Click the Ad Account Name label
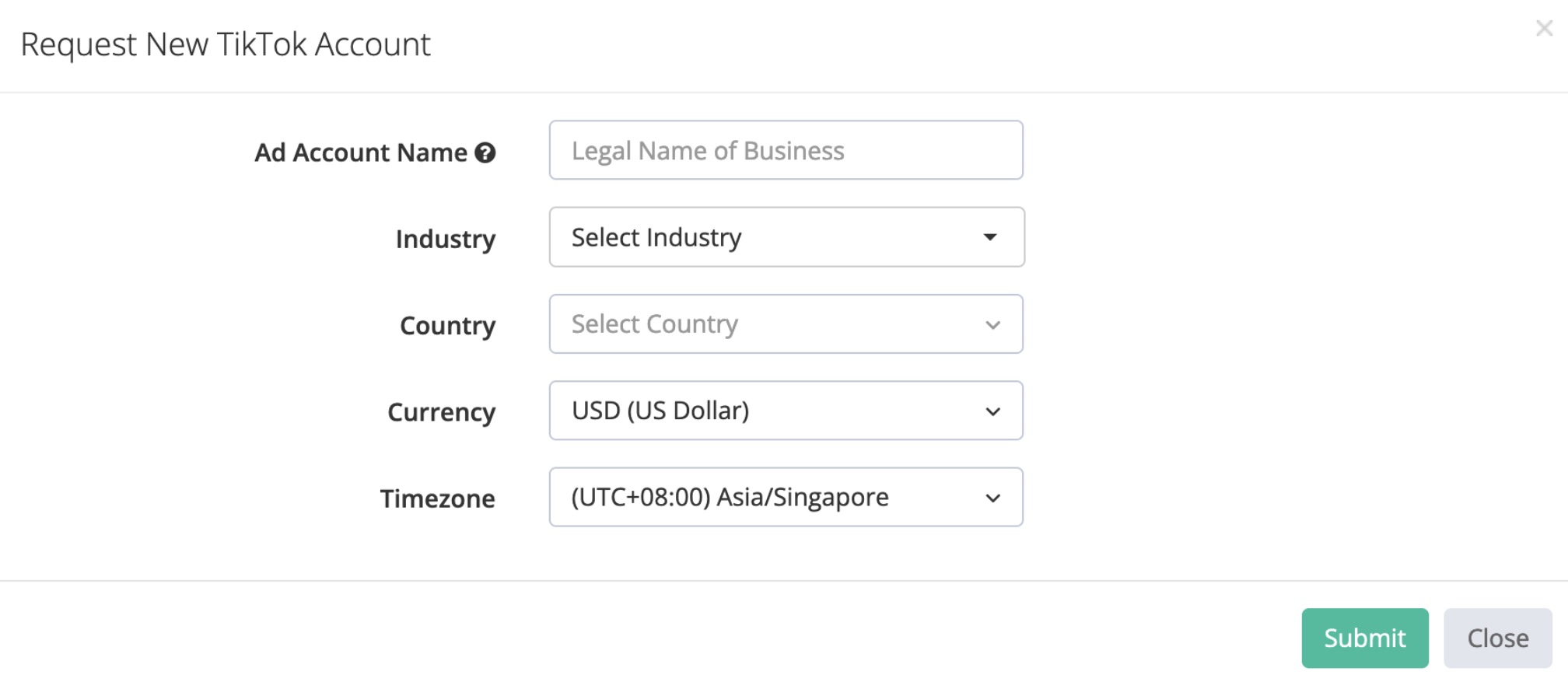 tap(361, 152)
